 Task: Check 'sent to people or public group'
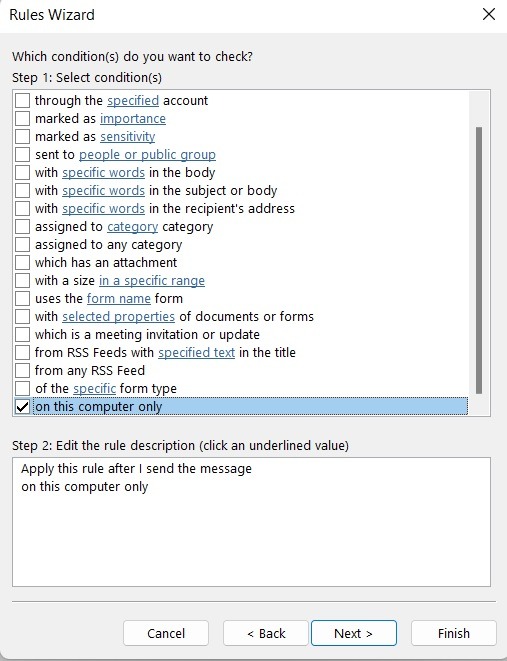point(22,155)
